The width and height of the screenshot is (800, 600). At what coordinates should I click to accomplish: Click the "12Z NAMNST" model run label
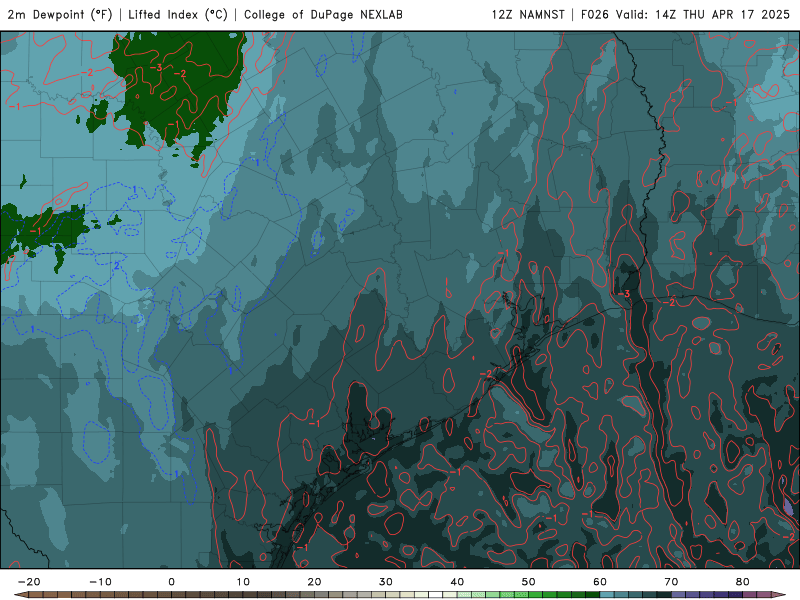(528, 14)
